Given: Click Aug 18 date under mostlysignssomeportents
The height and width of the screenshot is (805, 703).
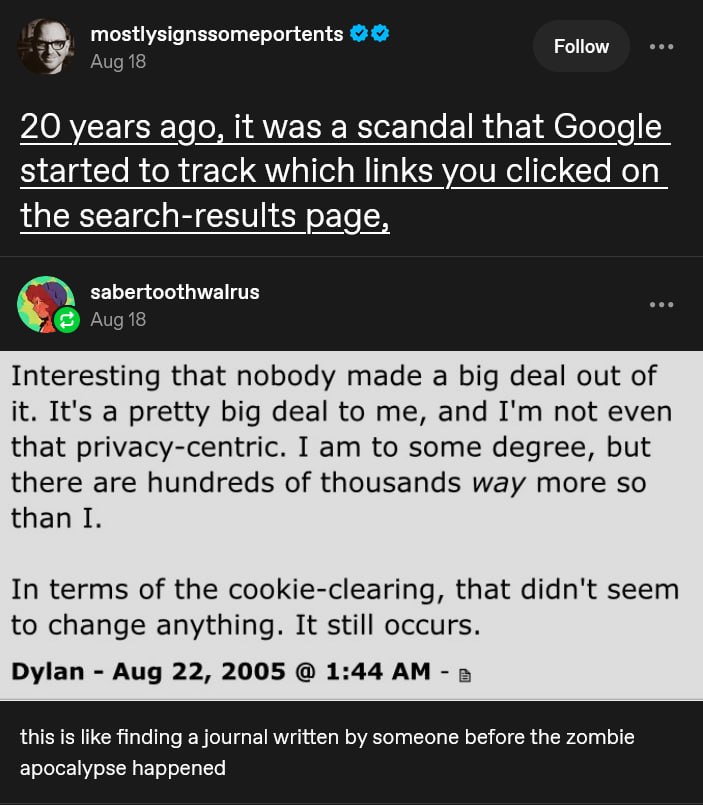Looking at the screenshot, I should click(118, 61).
